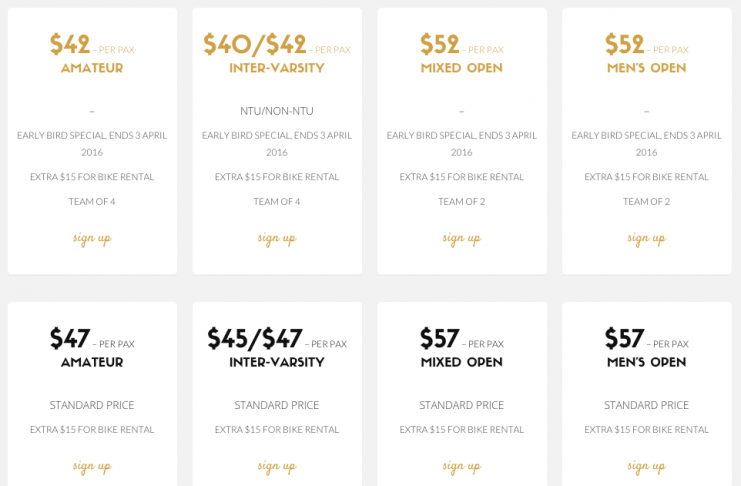
Task: Select the gold $42 Amateur price heading
Action: click(70, 44)
